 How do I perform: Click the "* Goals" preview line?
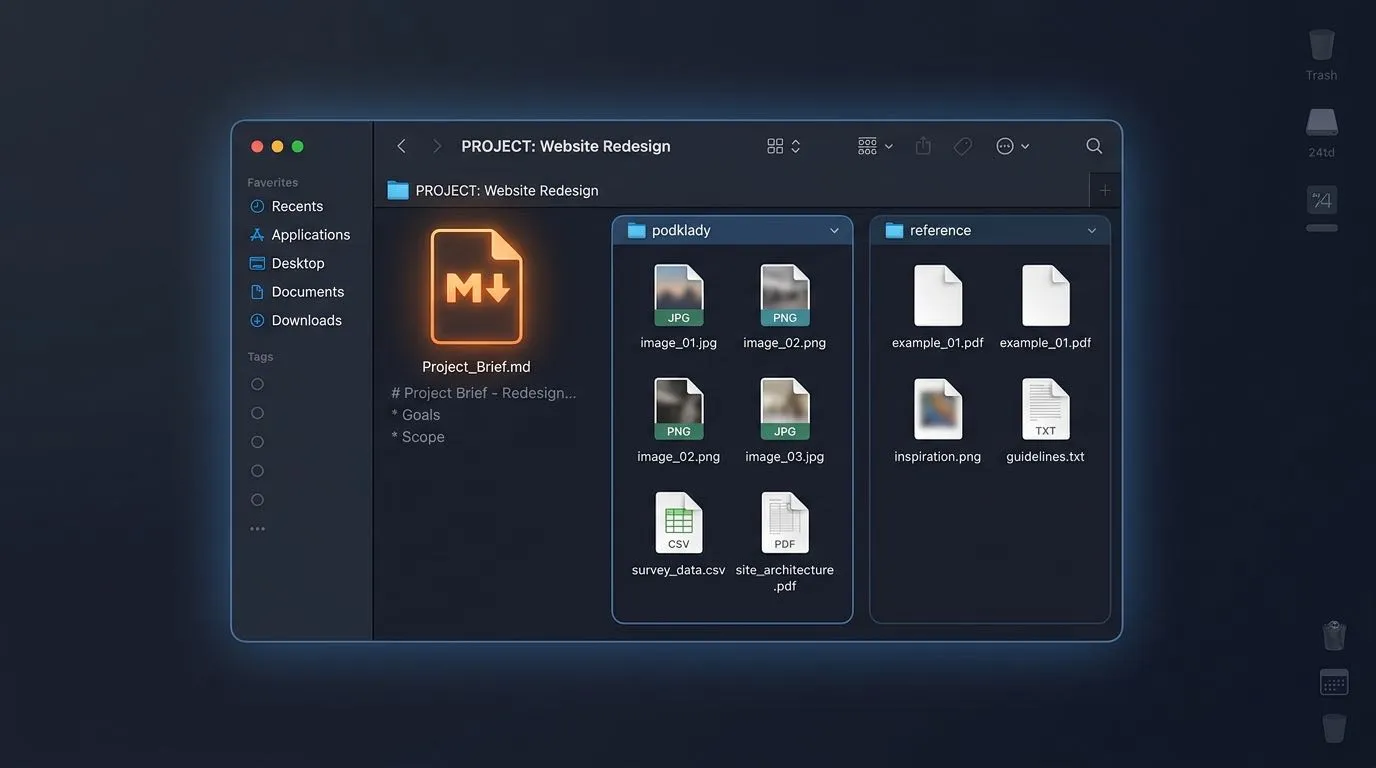pyautogui.click(x=416, y=415)
